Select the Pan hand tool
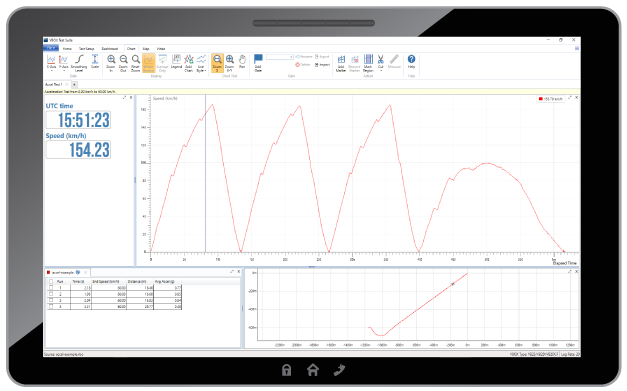 point(242,60)
